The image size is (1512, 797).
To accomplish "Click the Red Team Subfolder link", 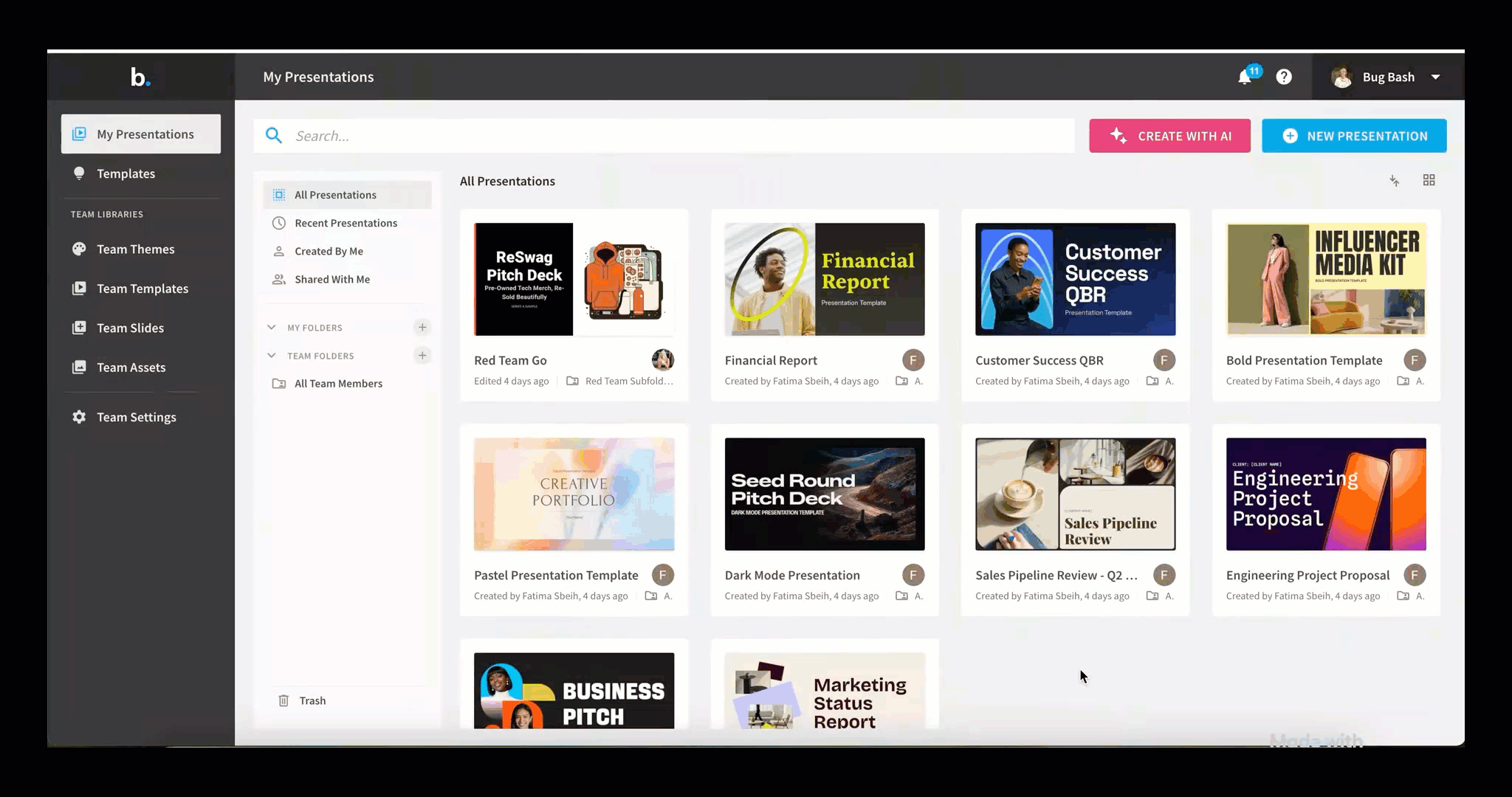I will (x=629, y=381).
